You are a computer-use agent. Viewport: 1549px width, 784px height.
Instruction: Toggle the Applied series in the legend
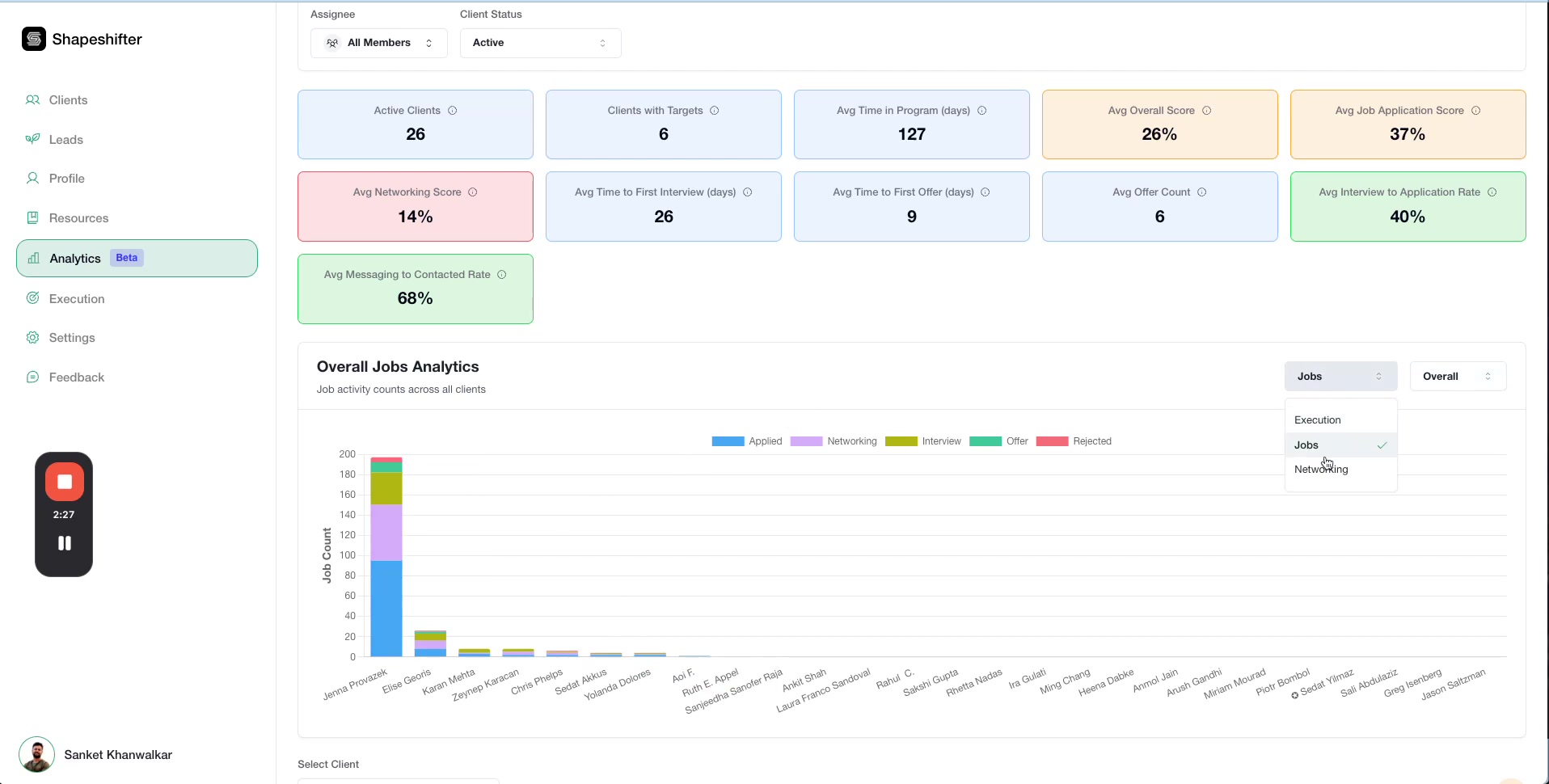pos(747,441)
